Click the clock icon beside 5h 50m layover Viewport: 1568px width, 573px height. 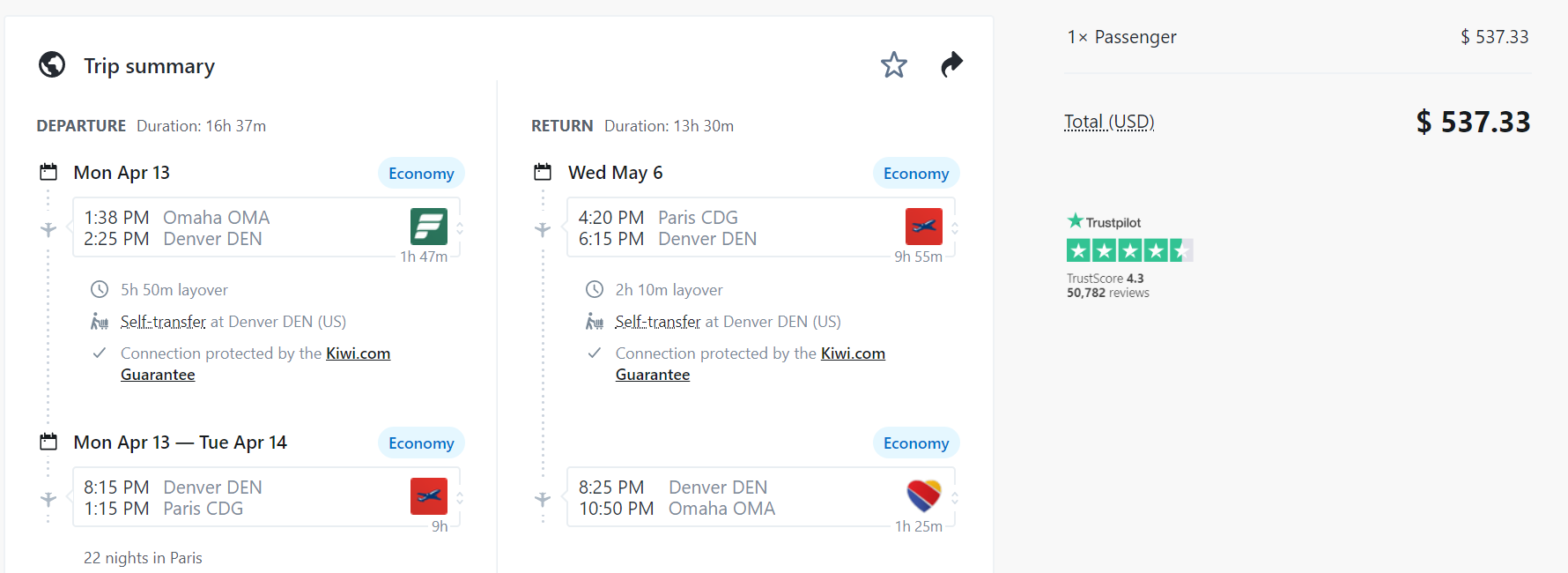point(100,289)
